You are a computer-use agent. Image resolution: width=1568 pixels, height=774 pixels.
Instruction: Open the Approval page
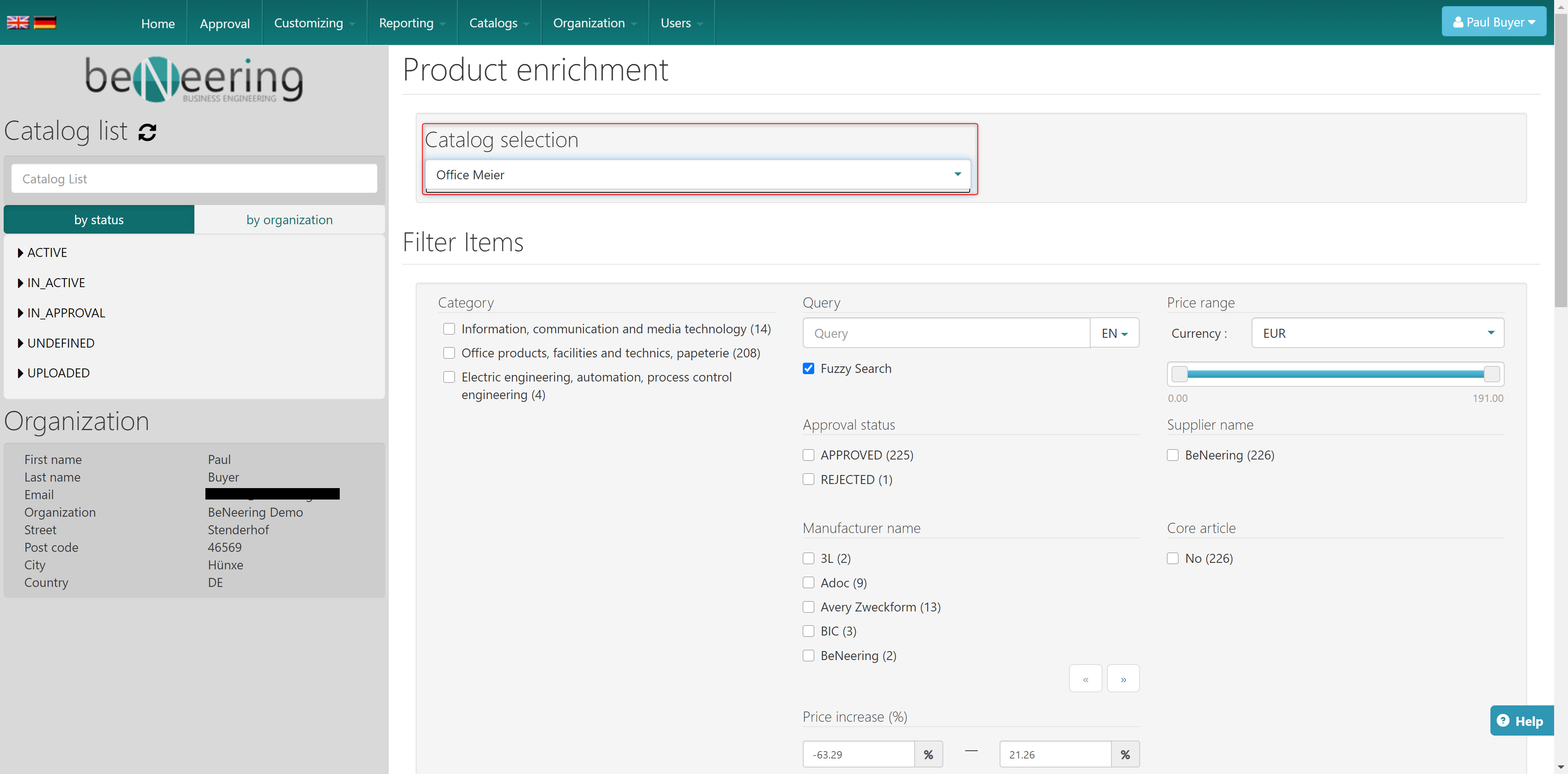(225, 23)
